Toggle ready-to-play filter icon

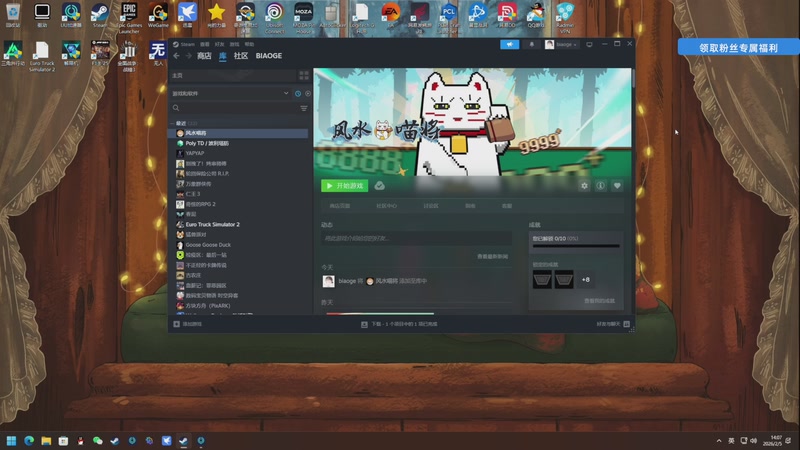pyautogui.click(x=308, y=94)
